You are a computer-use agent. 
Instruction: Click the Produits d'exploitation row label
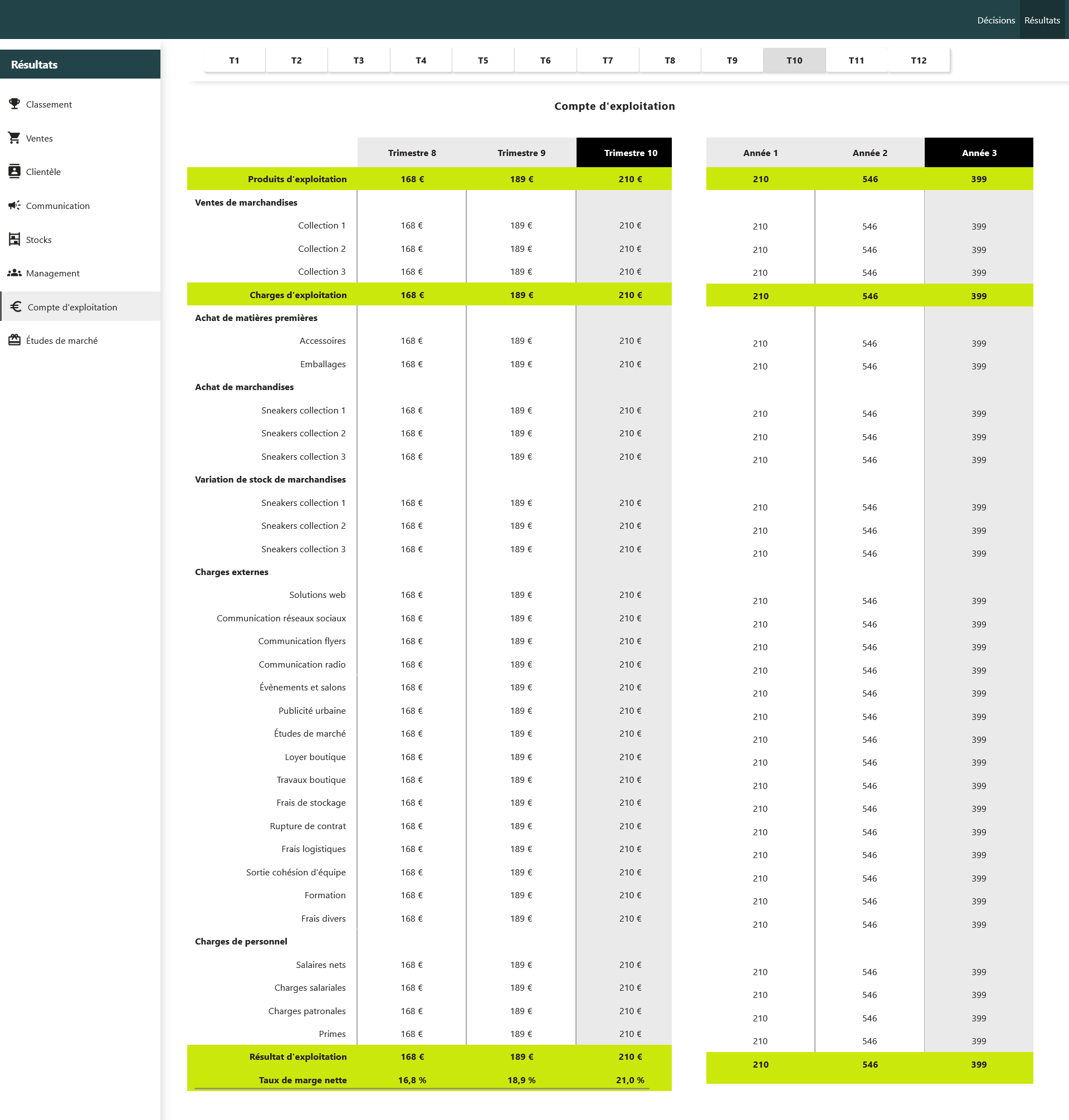tap(297, 179)
